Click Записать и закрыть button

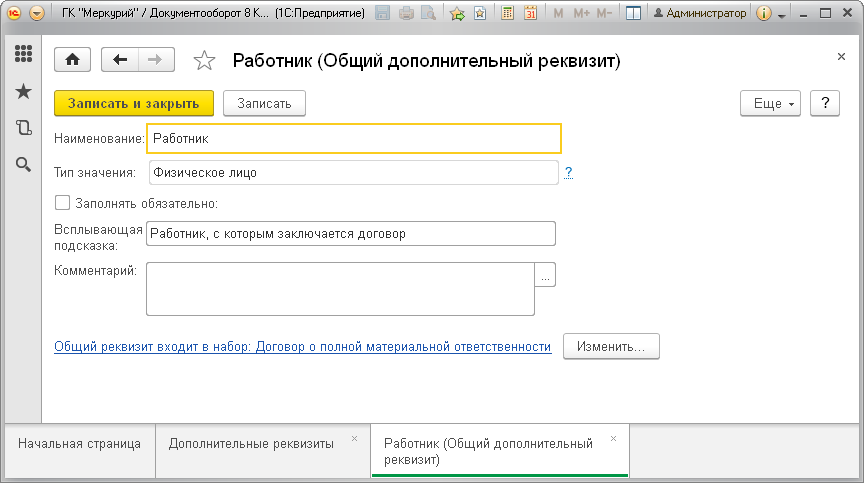click(x=134, y=103)
